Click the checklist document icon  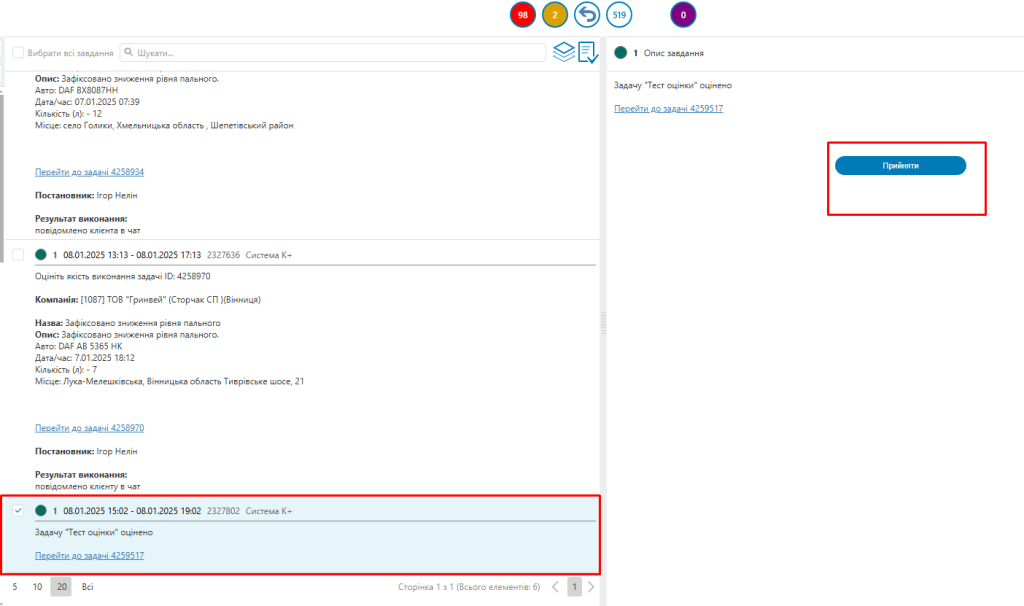point(588,52)
